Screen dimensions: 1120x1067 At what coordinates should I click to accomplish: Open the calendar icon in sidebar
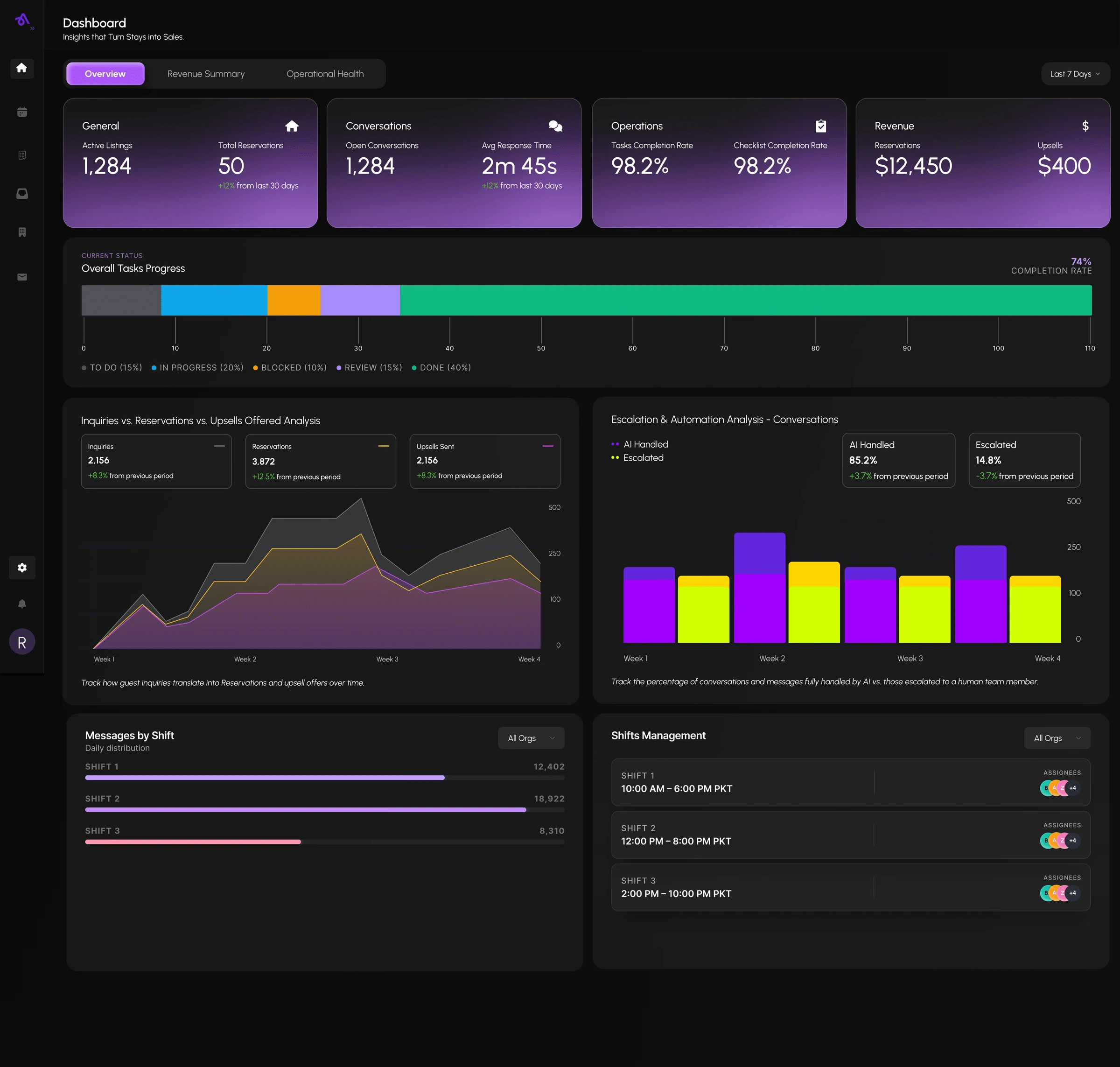(21, 112)
